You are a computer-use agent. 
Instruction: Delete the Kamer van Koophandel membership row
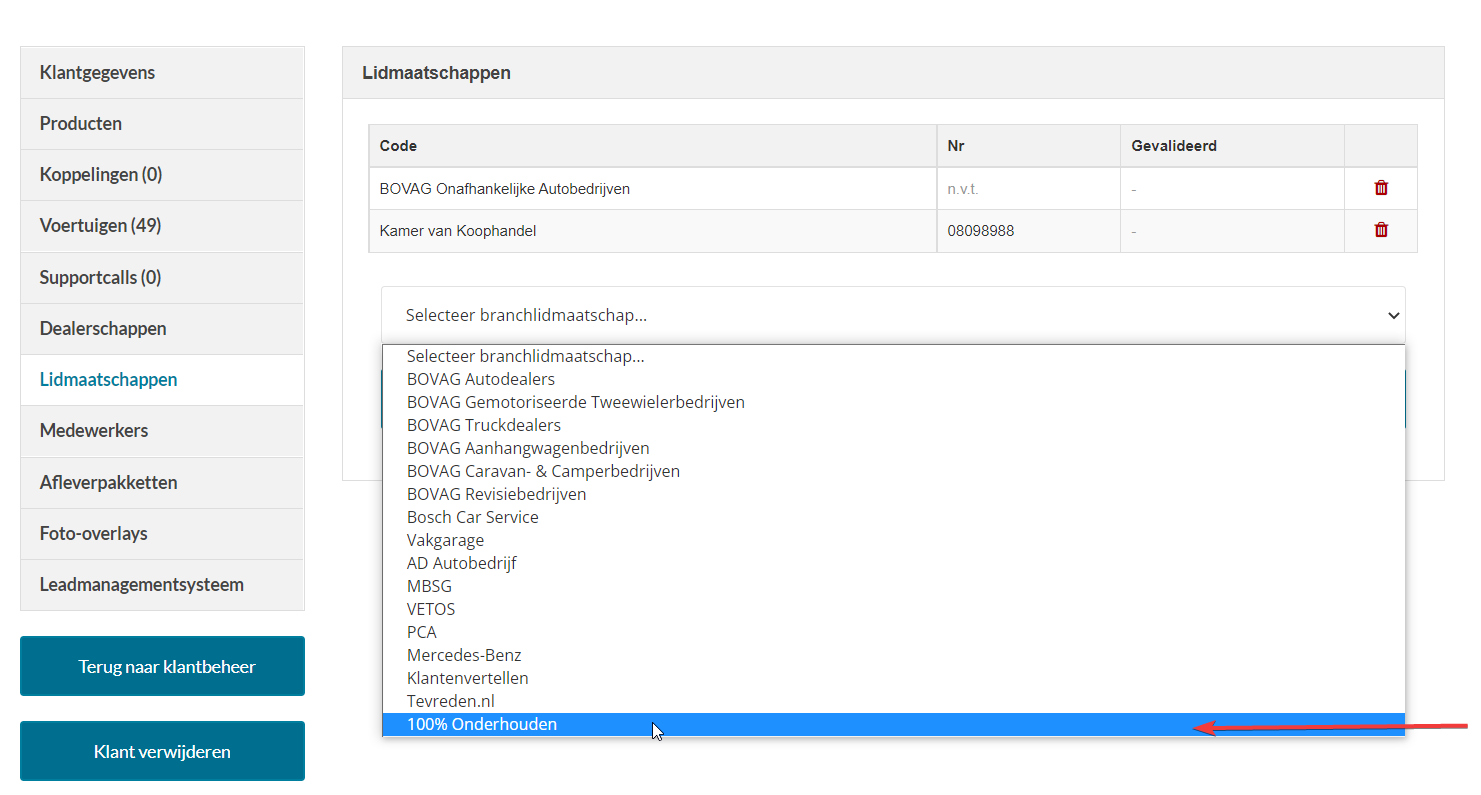pos(1381,230)
